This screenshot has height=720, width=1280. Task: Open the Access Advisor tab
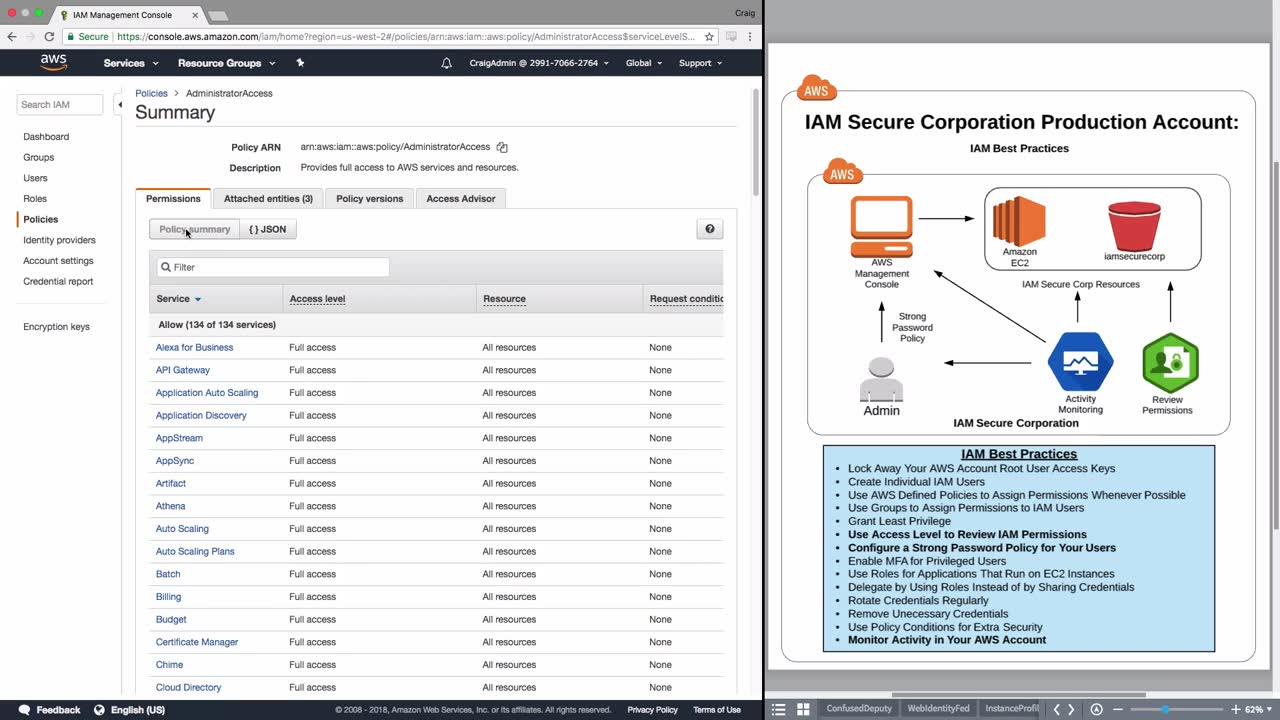pyautogui.click(x=461, y=198)
